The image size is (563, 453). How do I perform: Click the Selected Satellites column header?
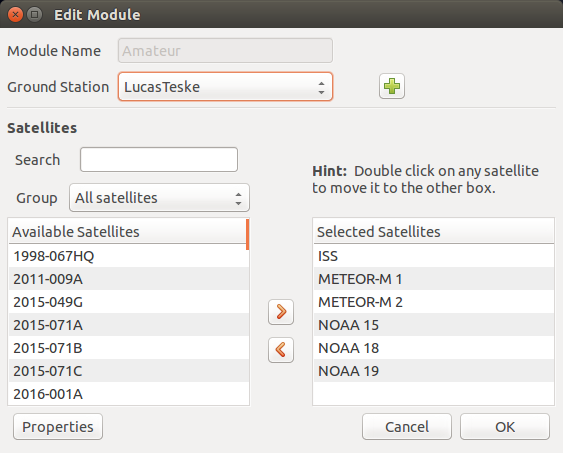coord(434,232)
